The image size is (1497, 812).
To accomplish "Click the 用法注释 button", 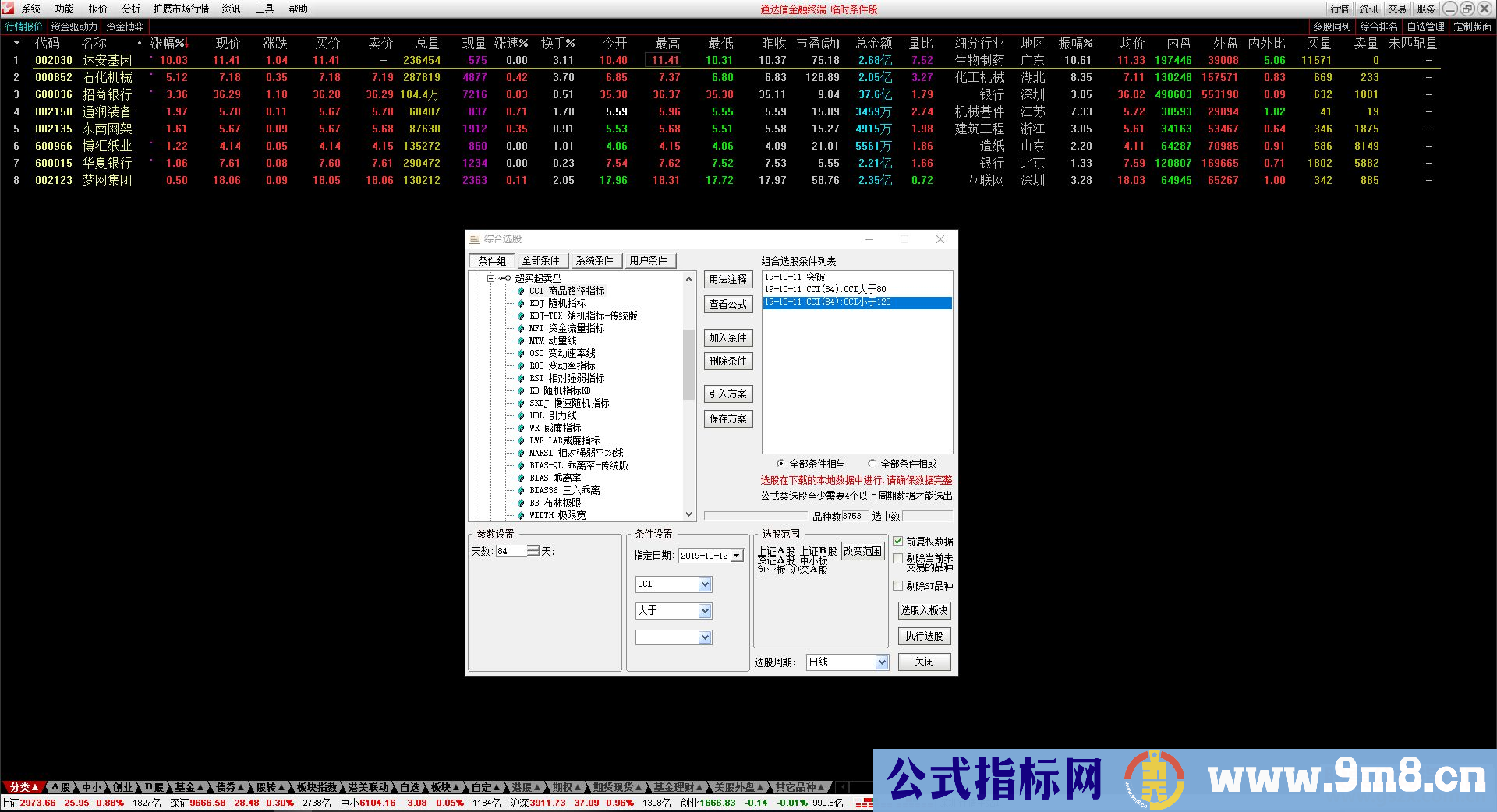I will (728, 279).
